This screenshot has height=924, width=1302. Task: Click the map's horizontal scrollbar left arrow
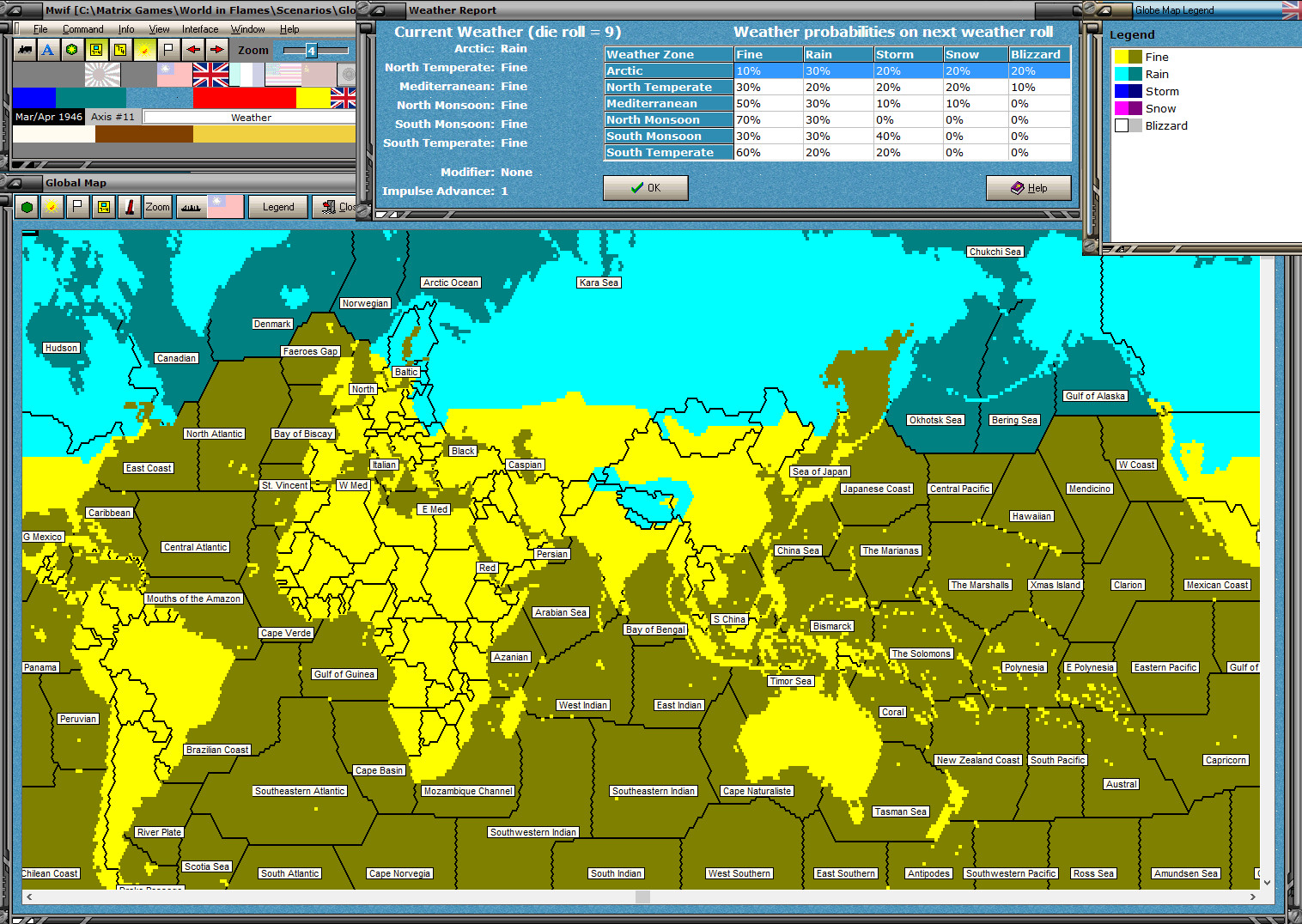click(29, 897)
